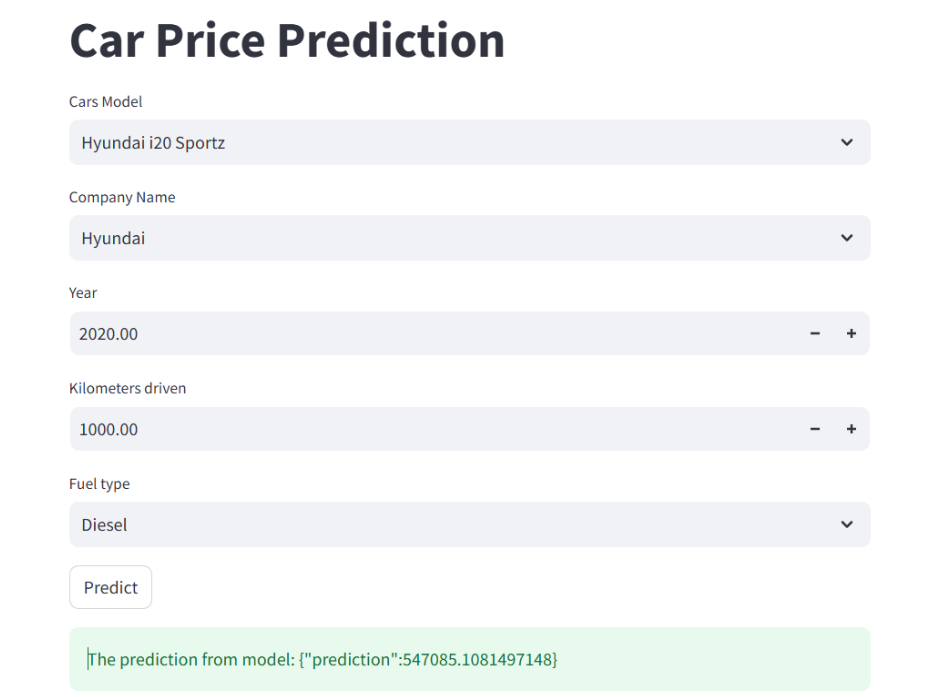Screen dimensions: 935x697
Task: Click the chevron arrow of Company Name
Action: click(x=846, y=238)
